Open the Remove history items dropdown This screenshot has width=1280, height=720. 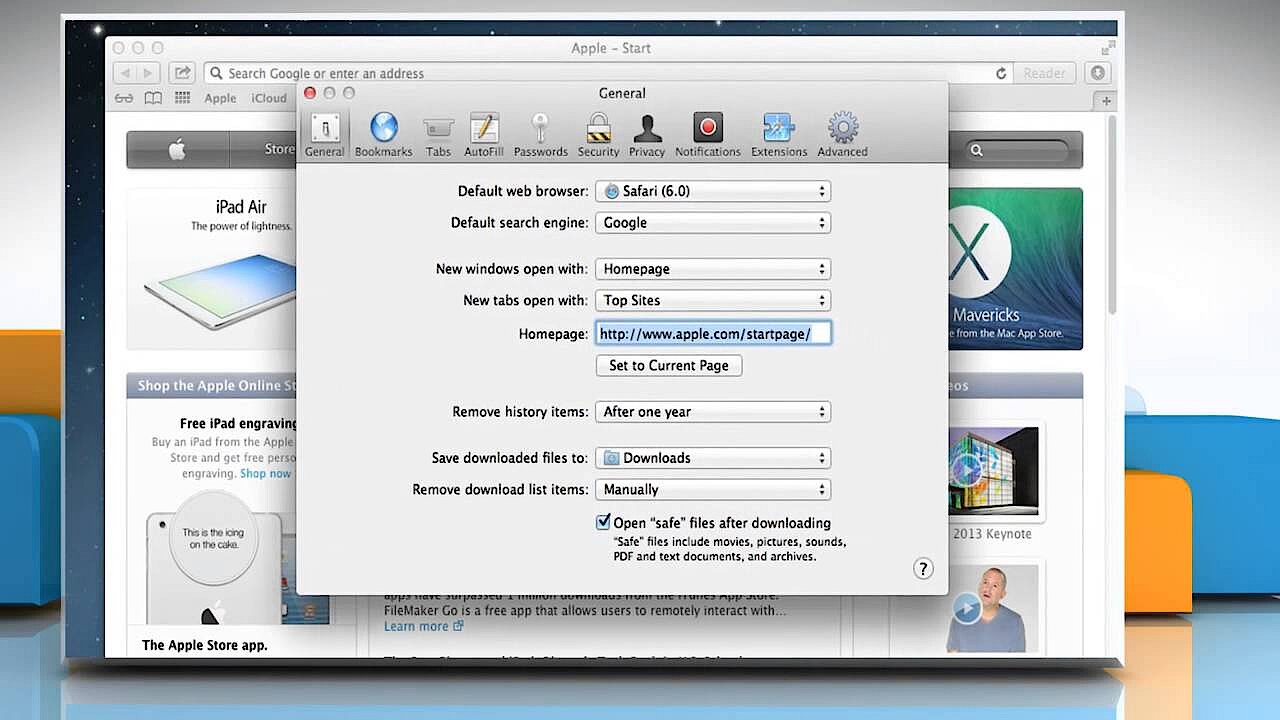pyautogui.click(x=713, y=412)
